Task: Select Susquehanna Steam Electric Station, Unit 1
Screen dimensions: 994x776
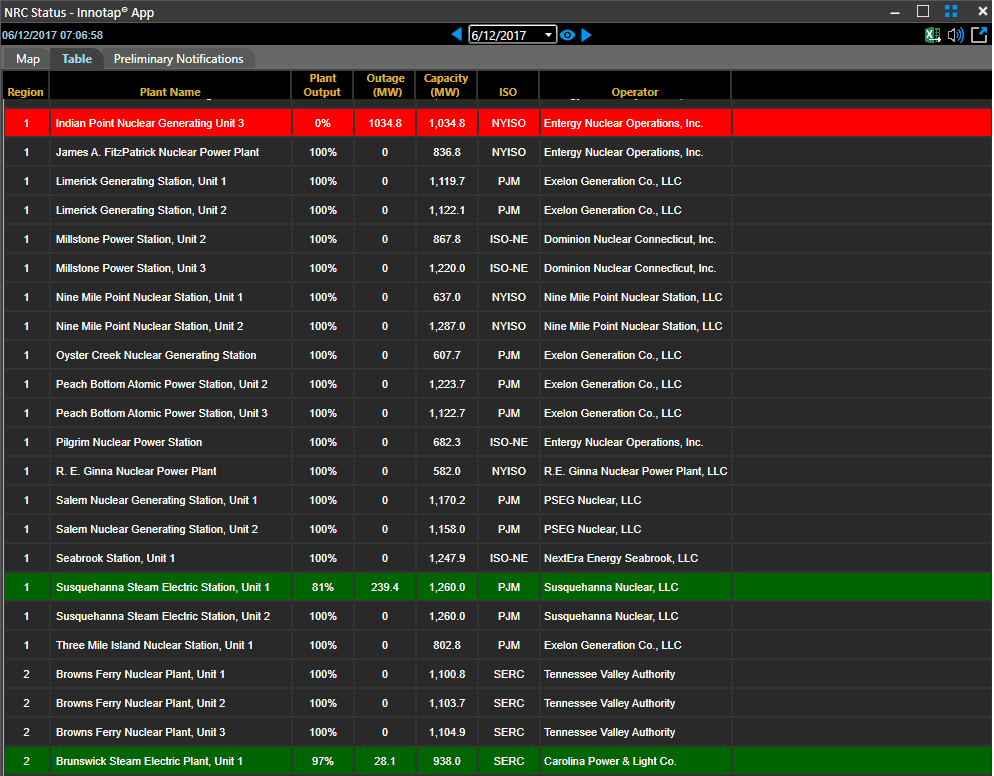Action: pos(162,588)
